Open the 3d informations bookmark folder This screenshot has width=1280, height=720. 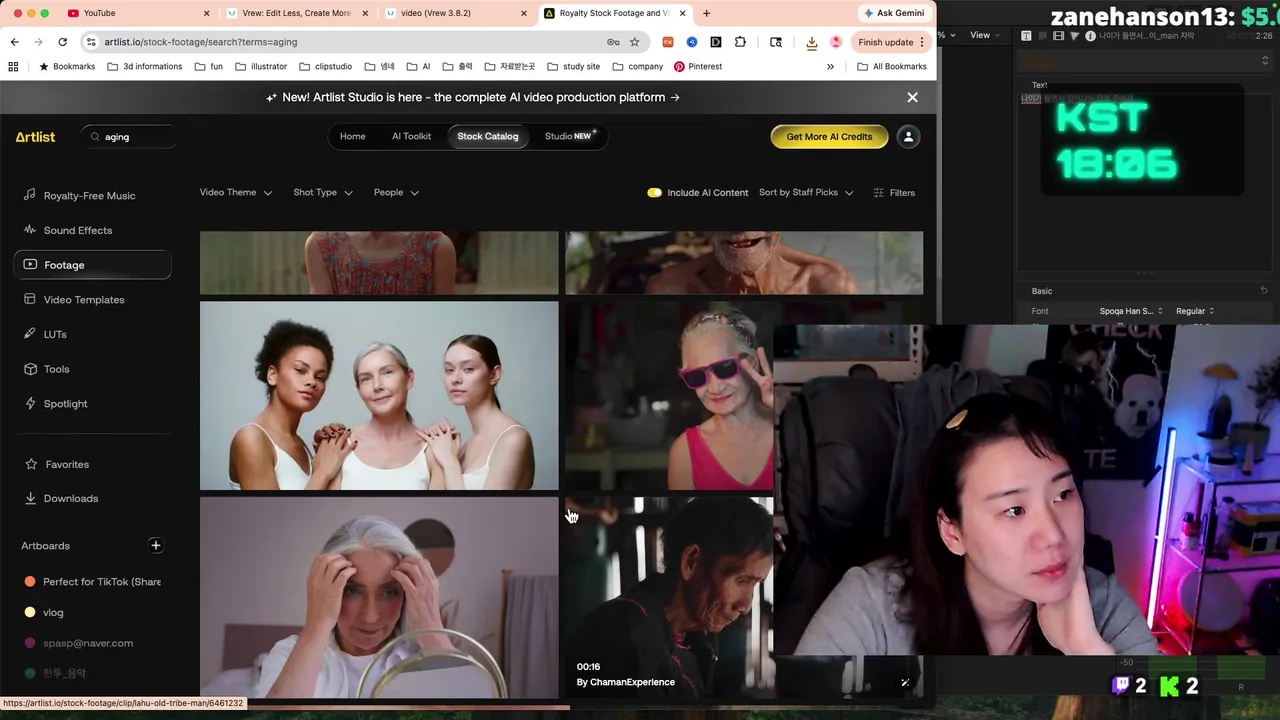(144, 67)
